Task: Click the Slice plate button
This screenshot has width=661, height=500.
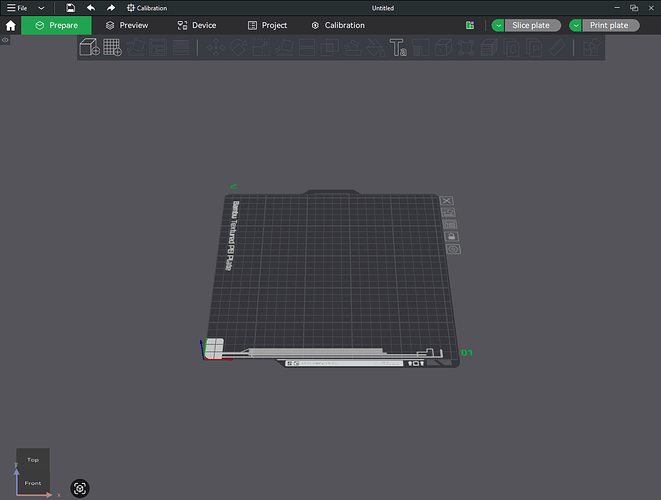Action: 533,25
